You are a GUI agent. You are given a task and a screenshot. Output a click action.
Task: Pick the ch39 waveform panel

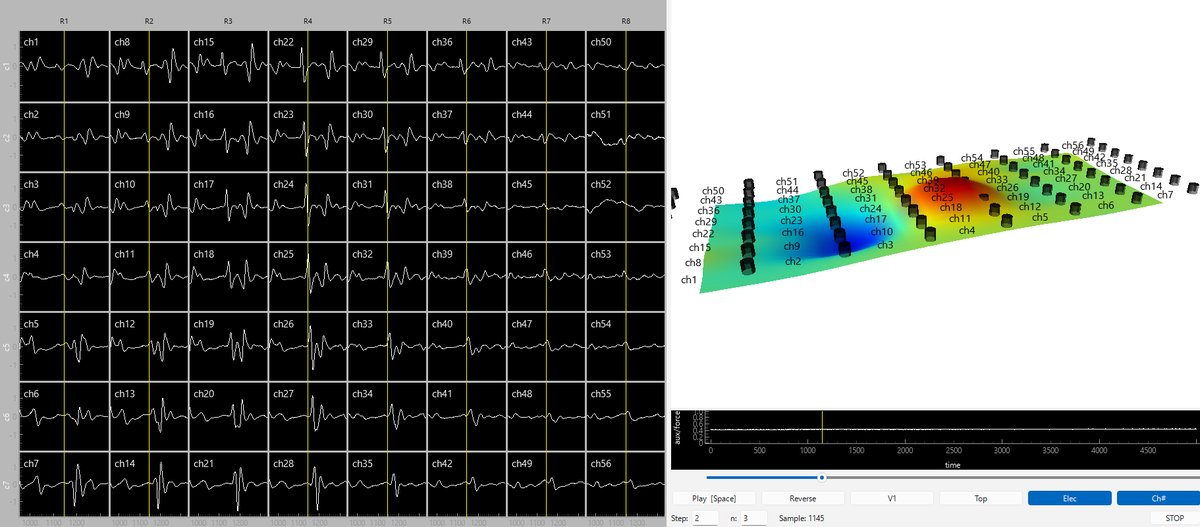(467, 277)
